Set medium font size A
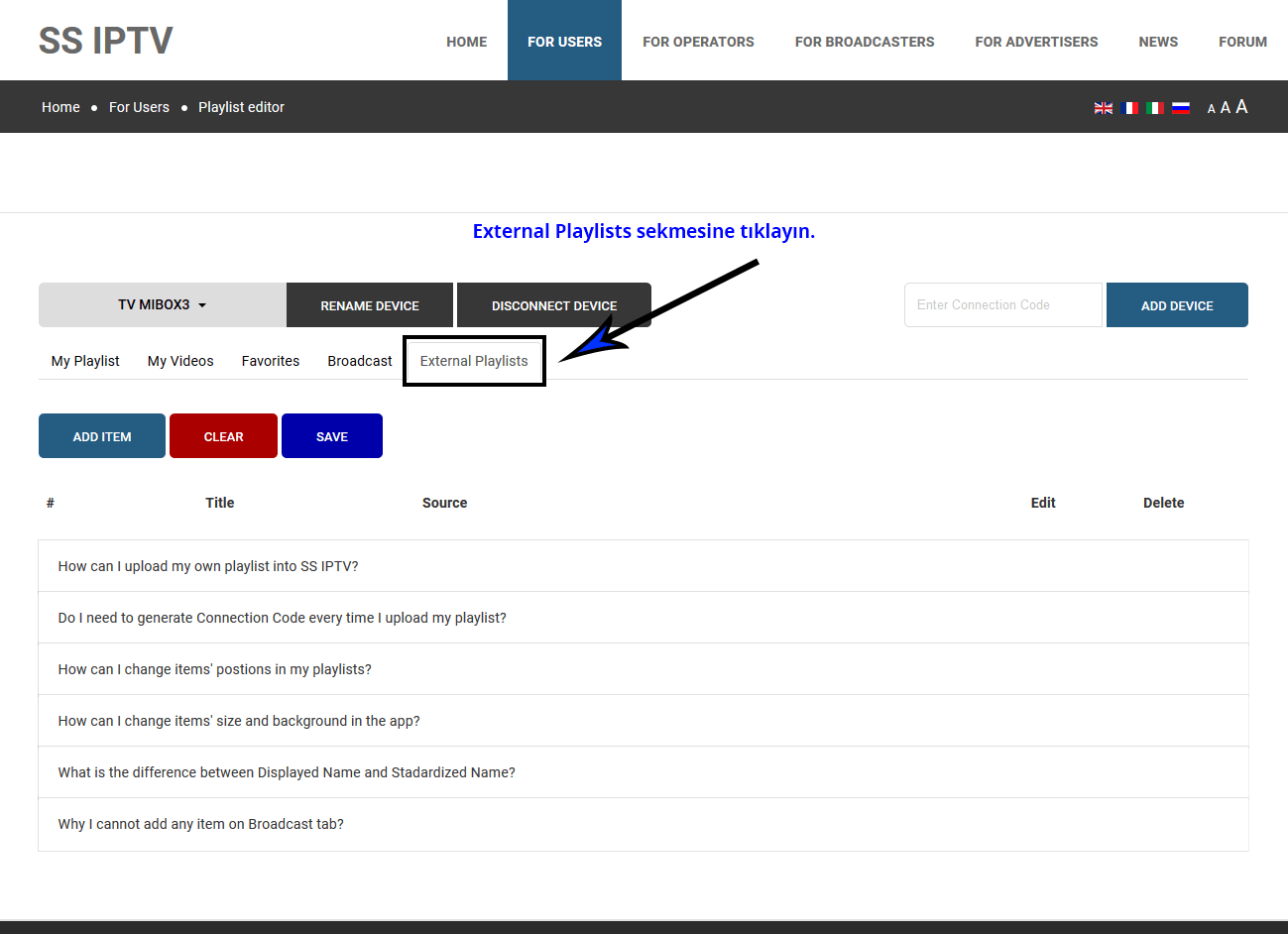The height and width of the screenshot is (934, 1288). 1226,108
